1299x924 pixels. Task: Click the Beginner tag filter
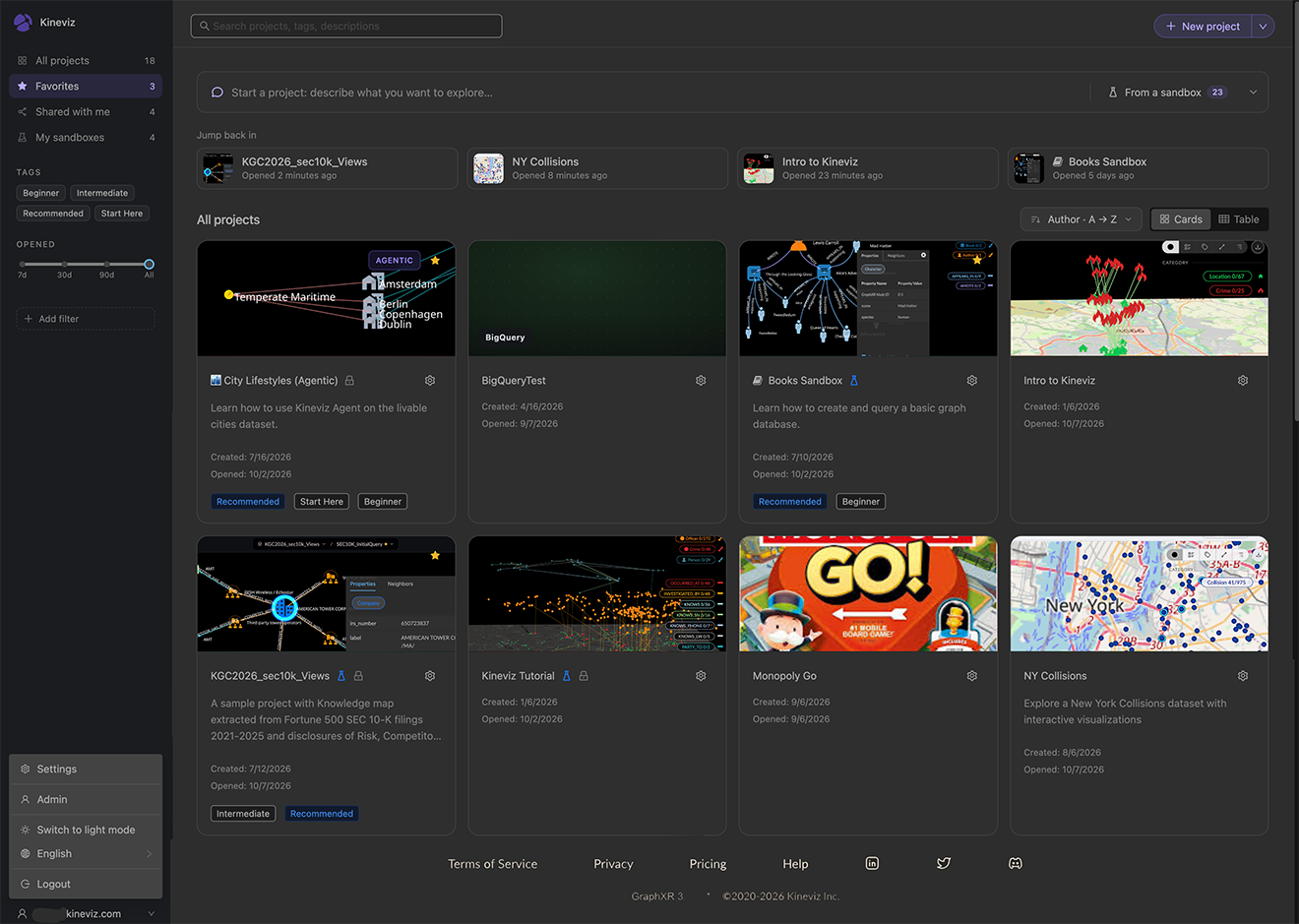coord(41,193)
